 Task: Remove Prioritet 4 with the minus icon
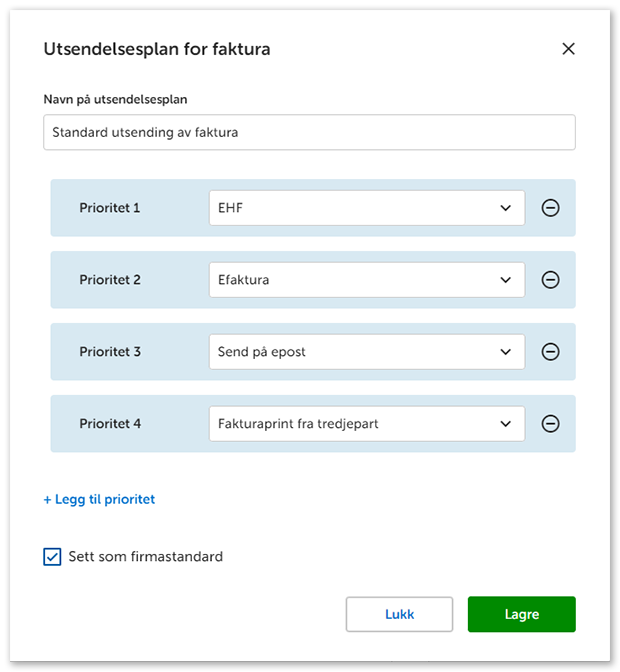(550, 424)
